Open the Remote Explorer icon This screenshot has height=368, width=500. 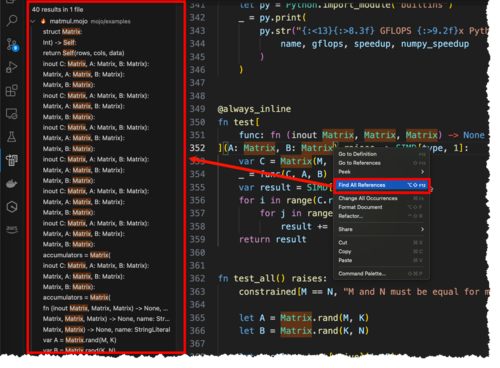(12, 114)
